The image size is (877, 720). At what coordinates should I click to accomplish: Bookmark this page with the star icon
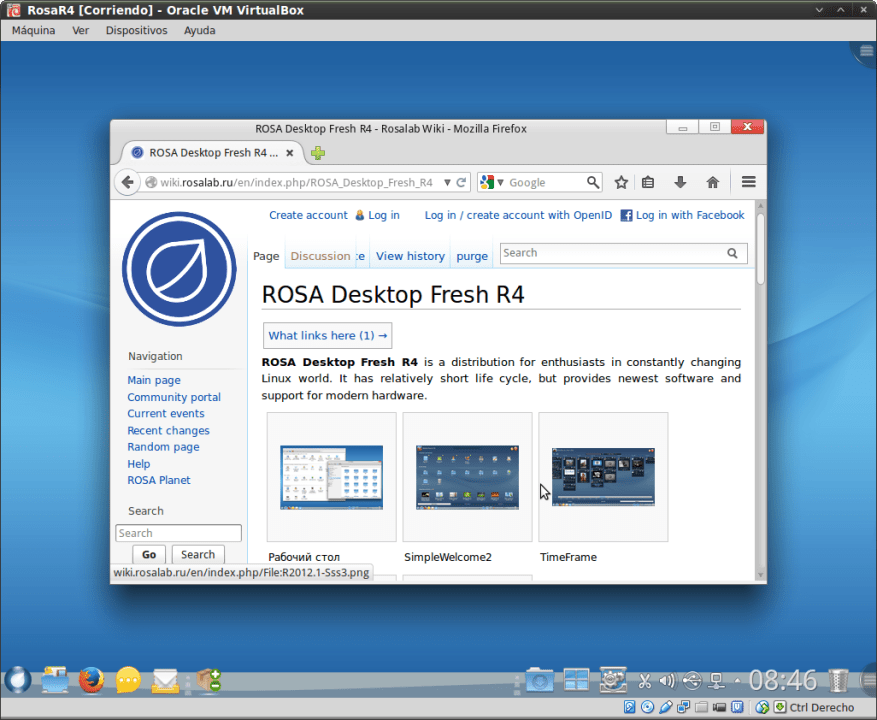[x=621, y=182]
